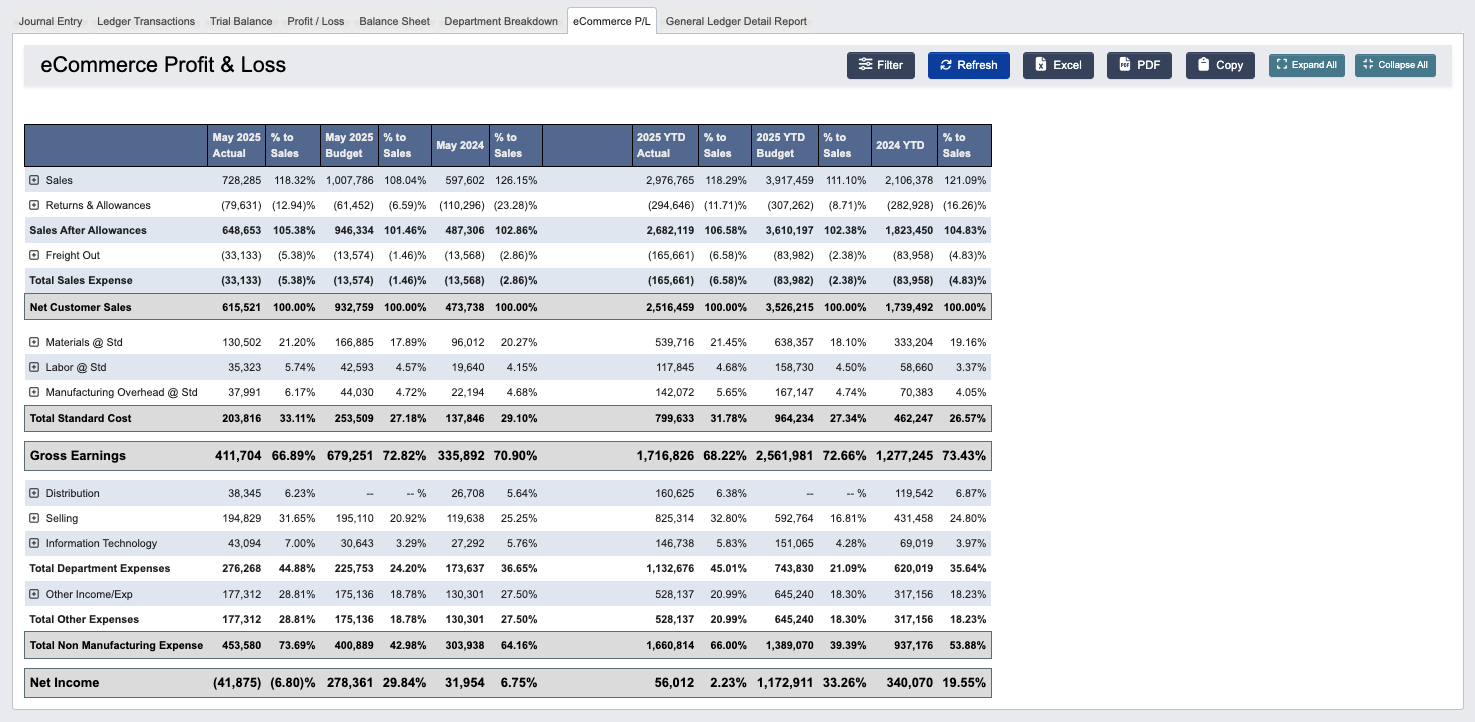Viewport: 1475px width, 722px height.
Task: Expand the Sales row
Action: (34, 180)
